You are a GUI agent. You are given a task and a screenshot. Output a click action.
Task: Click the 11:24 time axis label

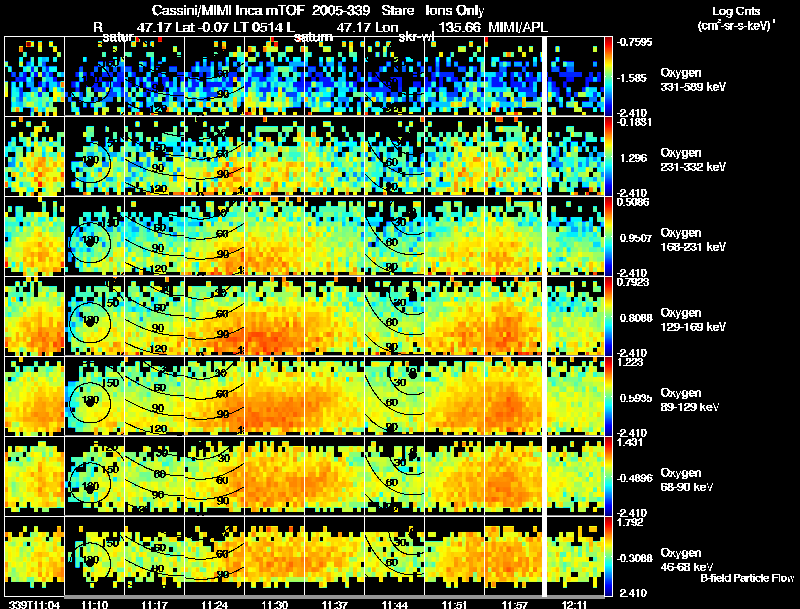pyautogui.click(x=214, y=604)
